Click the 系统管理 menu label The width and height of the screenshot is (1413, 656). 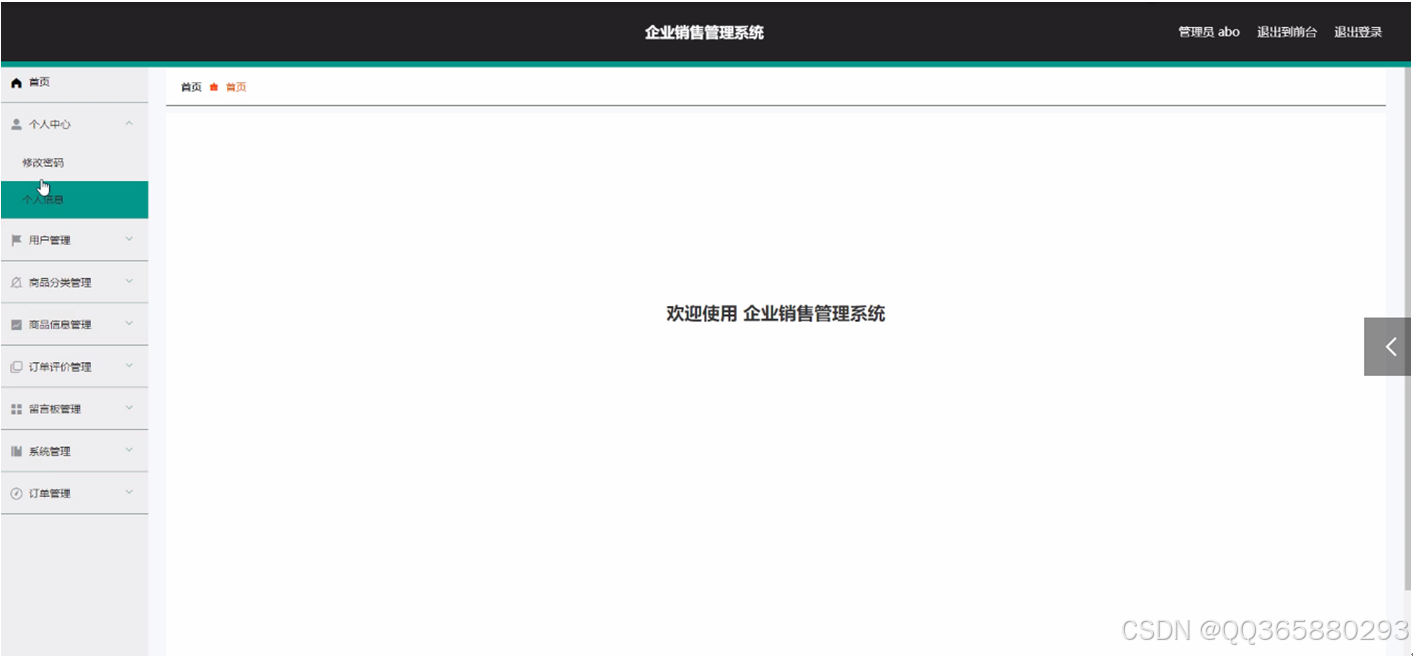tap(49, 452)
